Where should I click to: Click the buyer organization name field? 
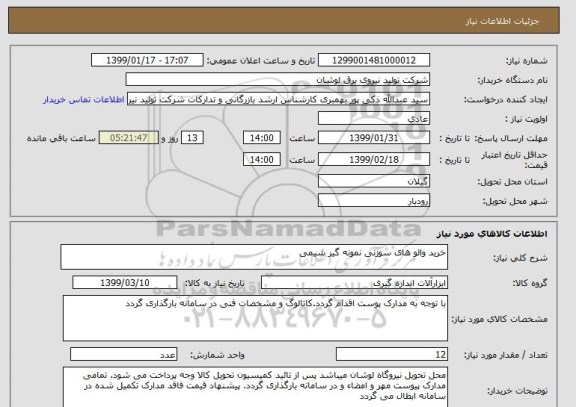point(277,80)
